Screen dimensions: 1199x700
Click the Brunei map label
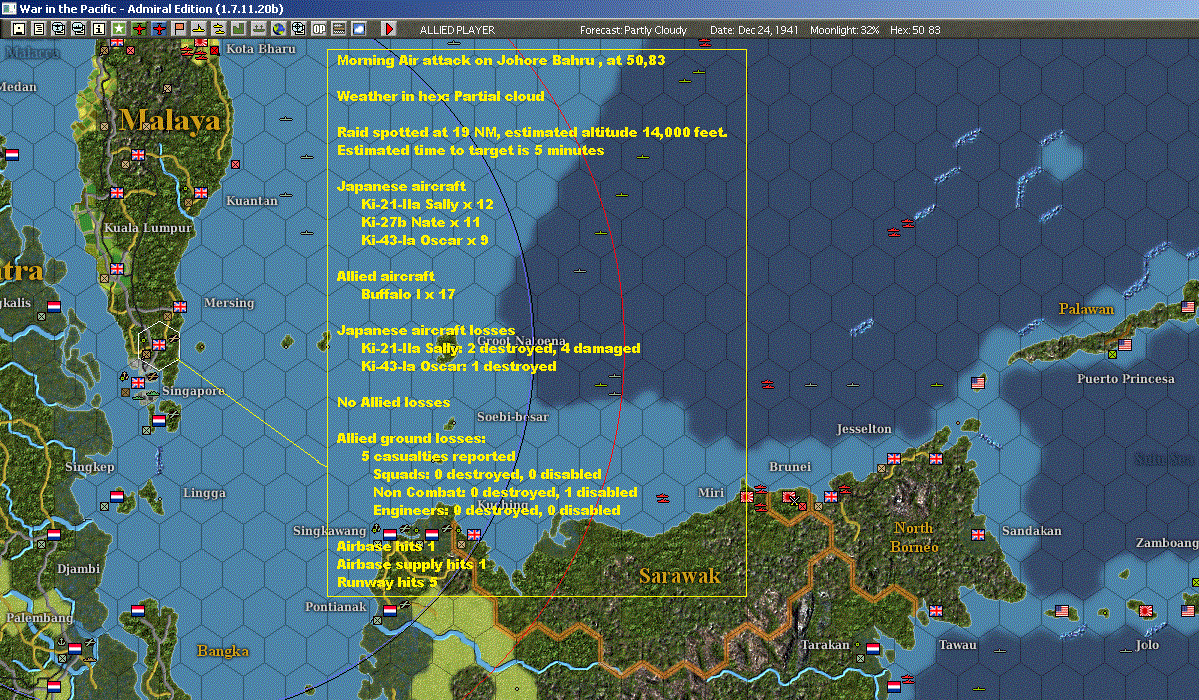tap(790, 467)
